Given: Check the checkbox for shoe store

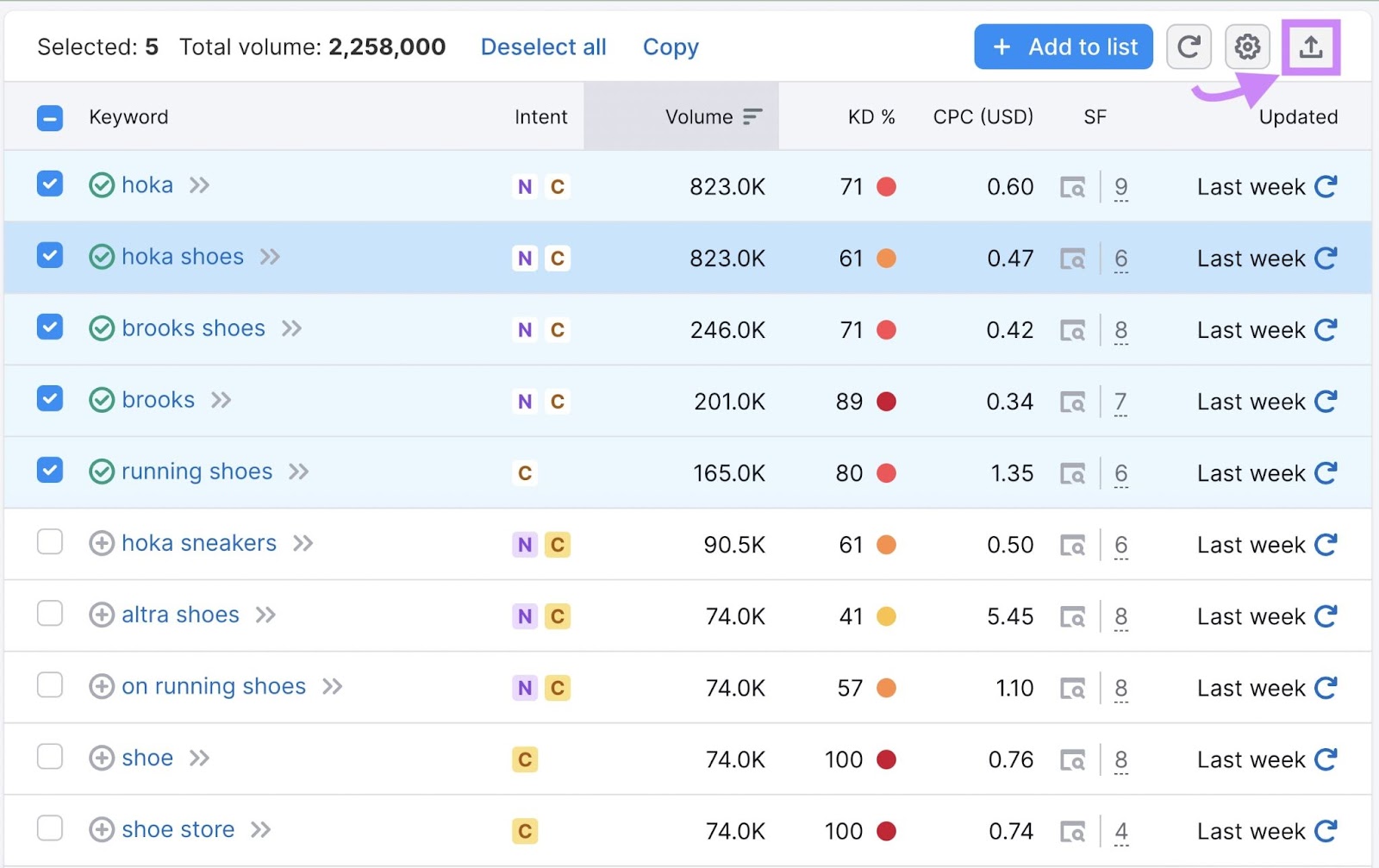Looking at the screenshot, I should [50, 828].
